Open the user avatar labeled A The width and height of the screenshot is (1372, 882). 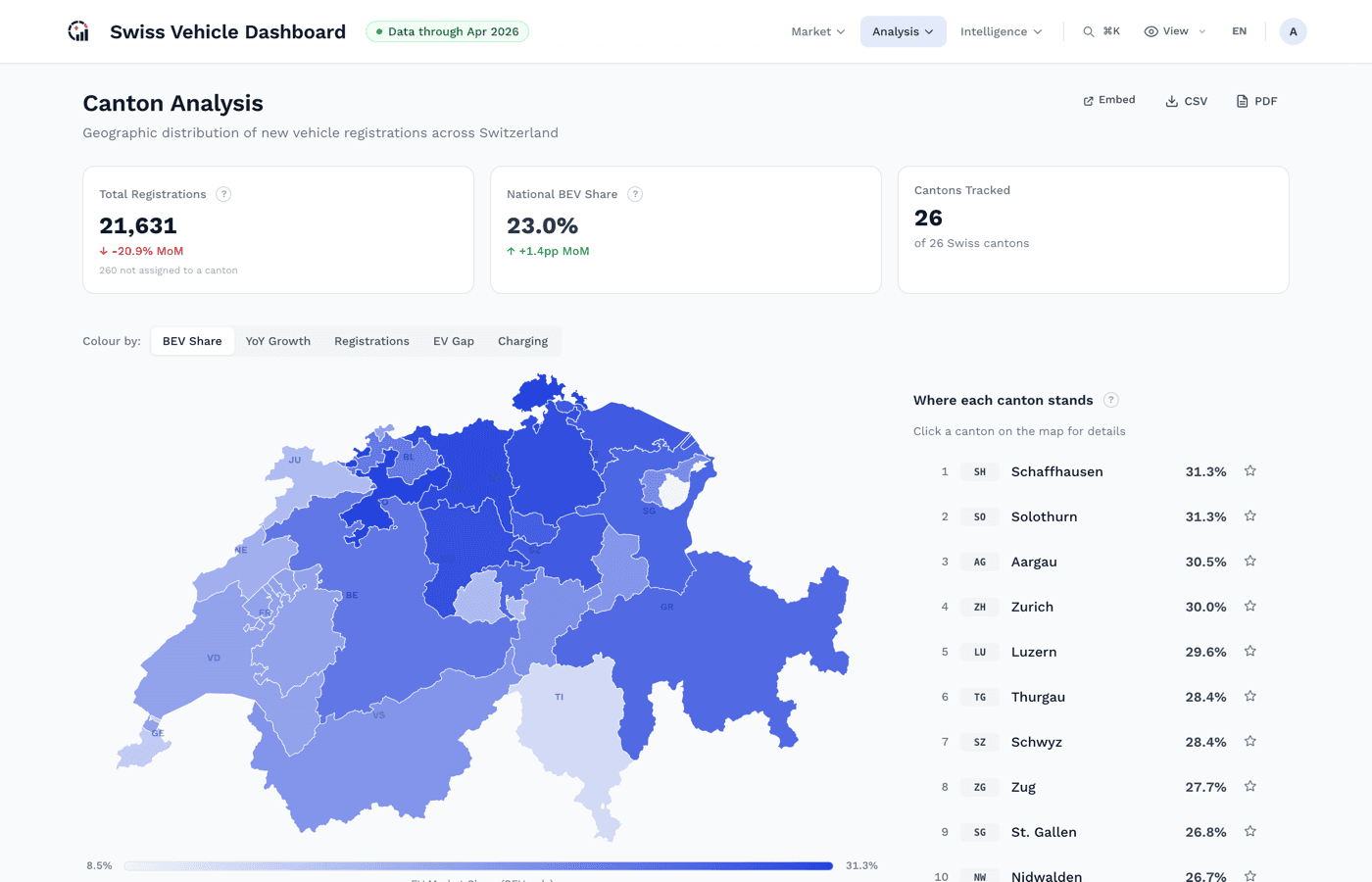pos(1293,31)
